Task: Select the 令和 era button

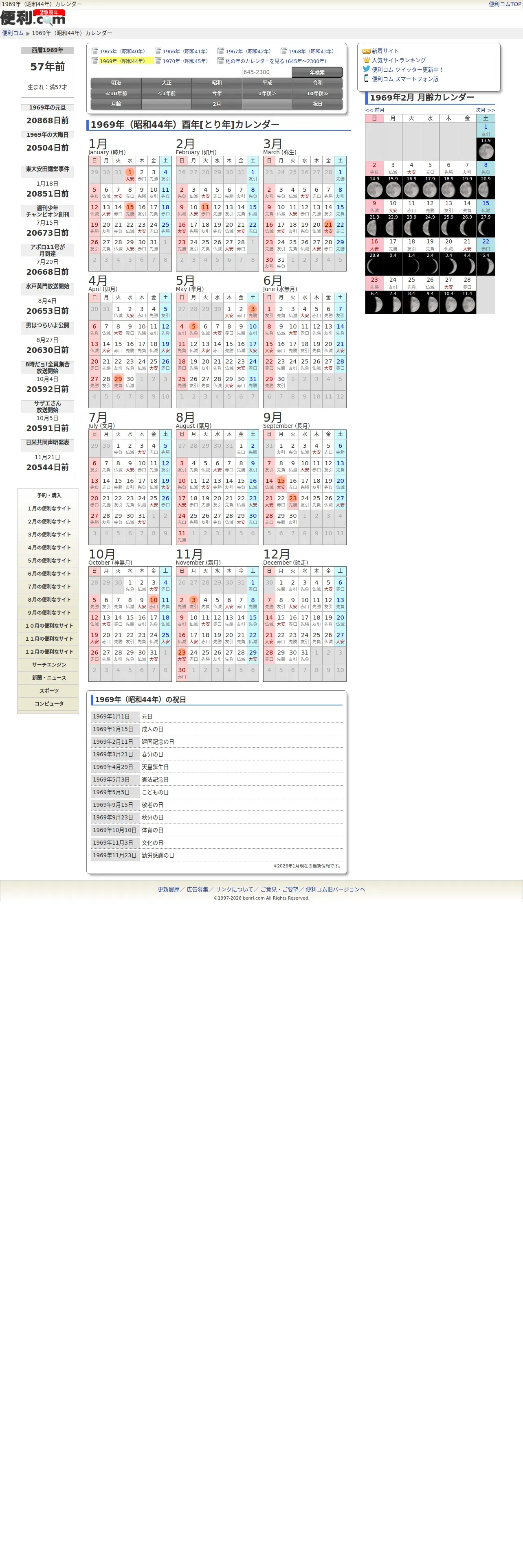Action: [x=317, y=83]
